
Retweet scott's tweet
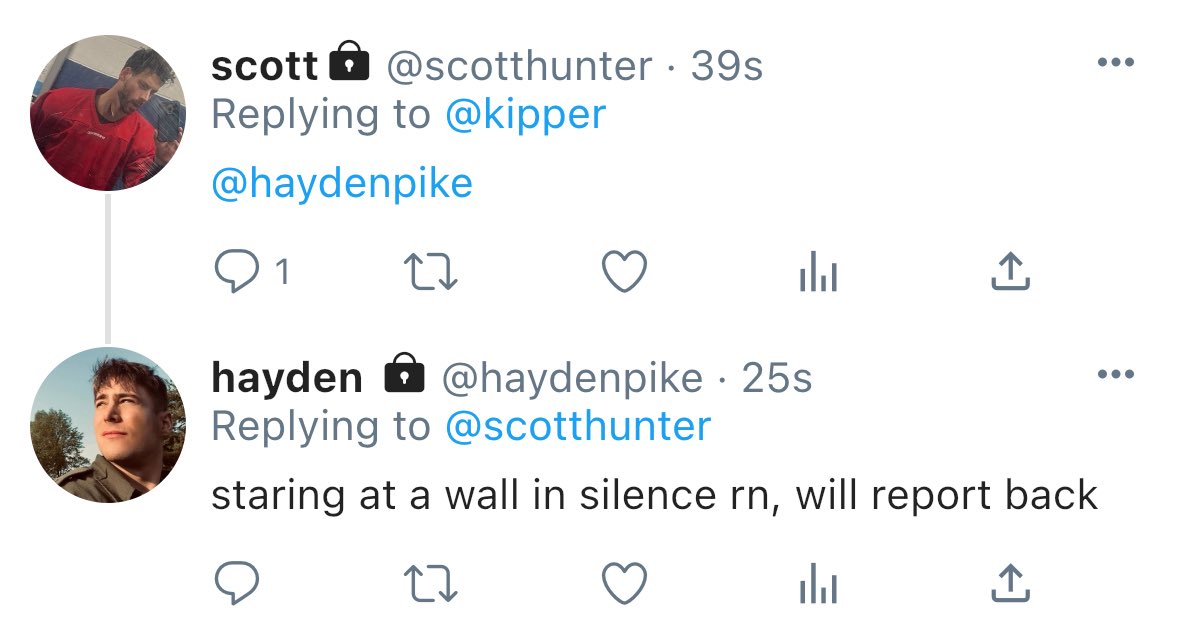[x=431, y=271]
